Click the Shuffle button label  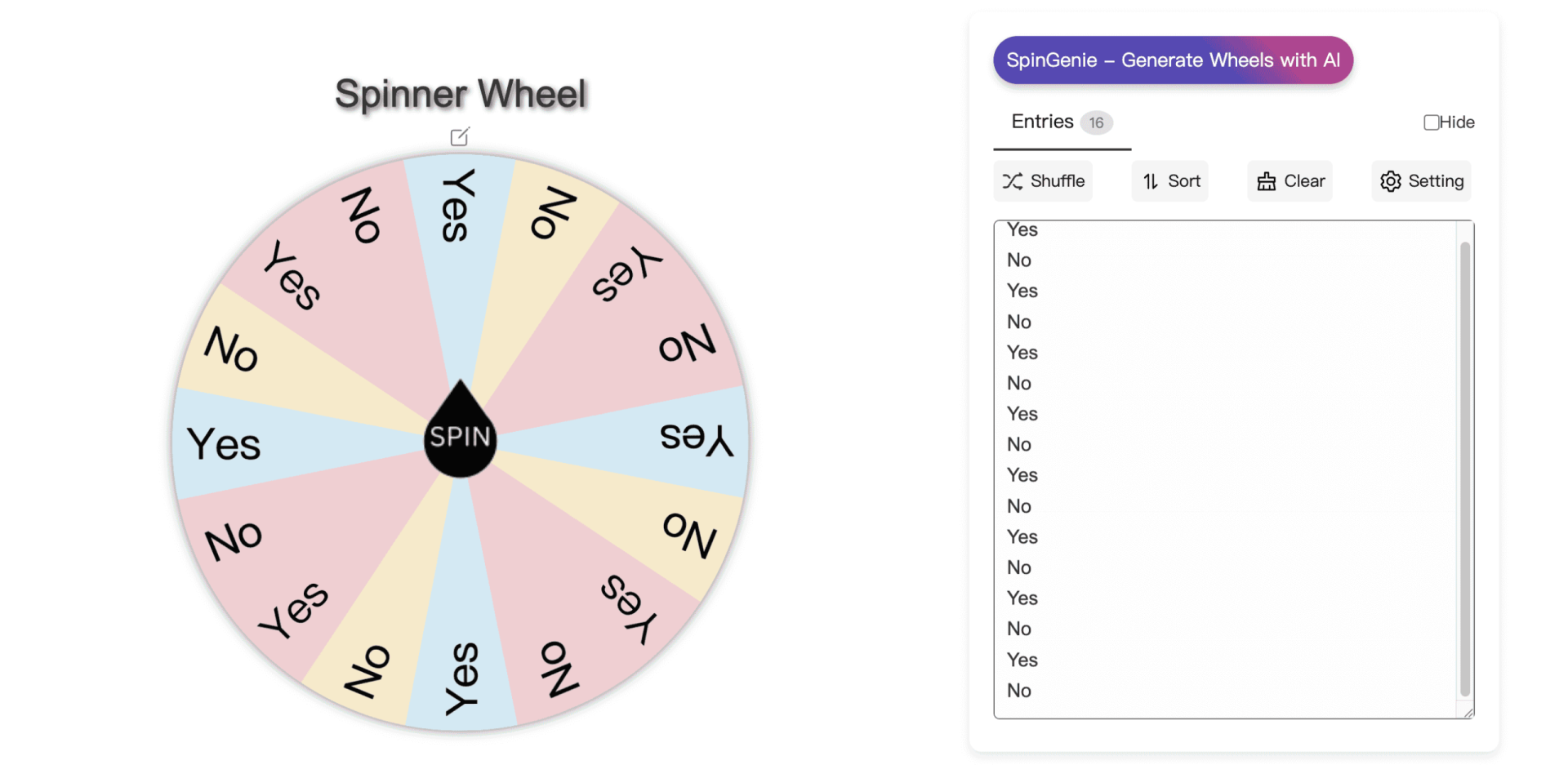pyautogui.click(x=1058, y=181)
